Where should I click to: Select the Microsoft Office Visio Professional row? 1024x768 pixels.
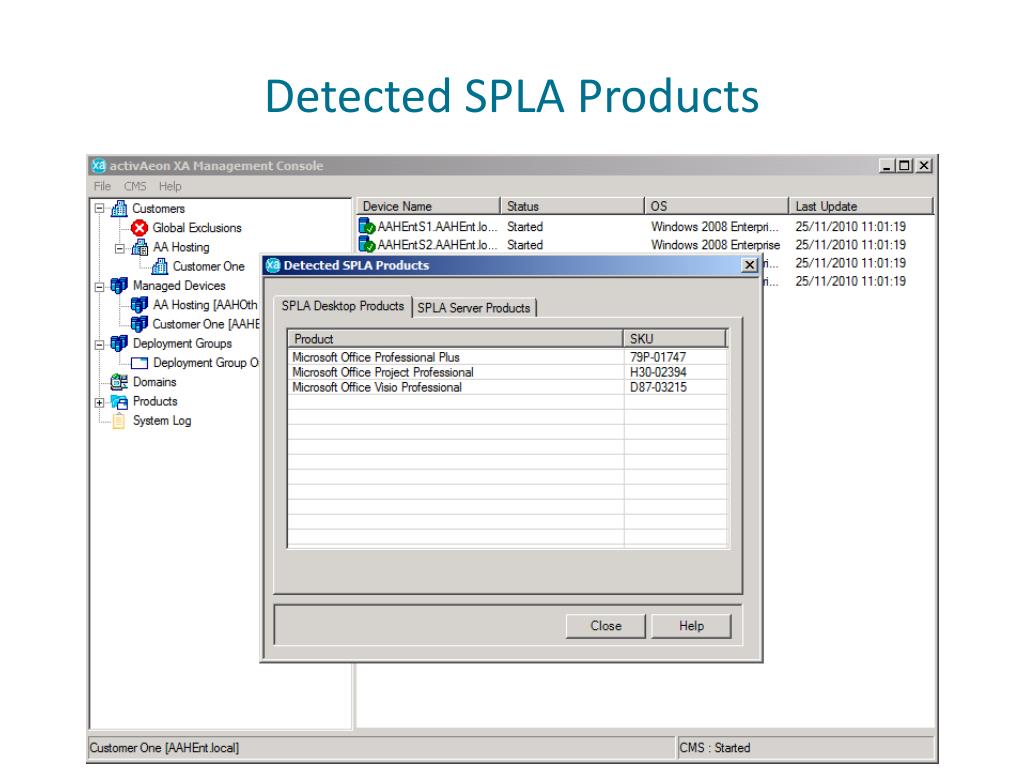(x=508, y=387)
